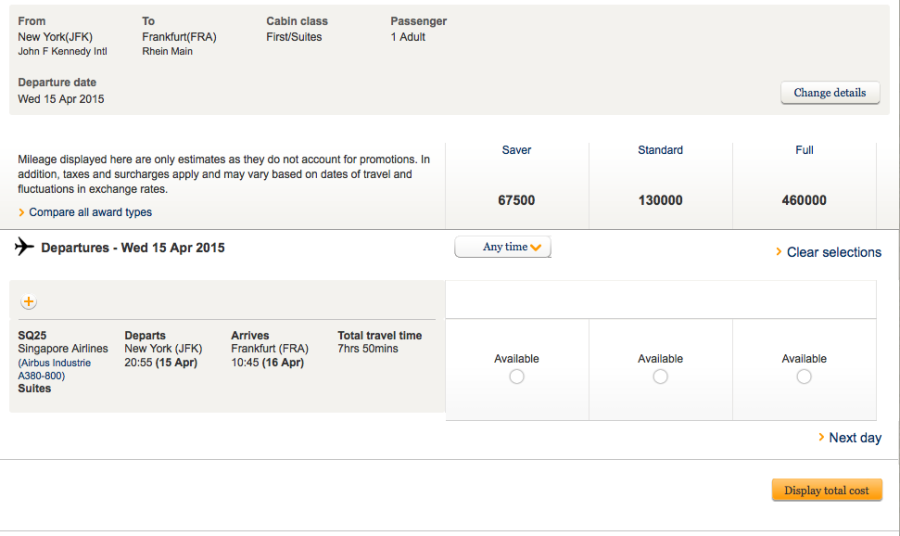
Task: Click the airplane icon beside Departures
Action: pos(25,247)
